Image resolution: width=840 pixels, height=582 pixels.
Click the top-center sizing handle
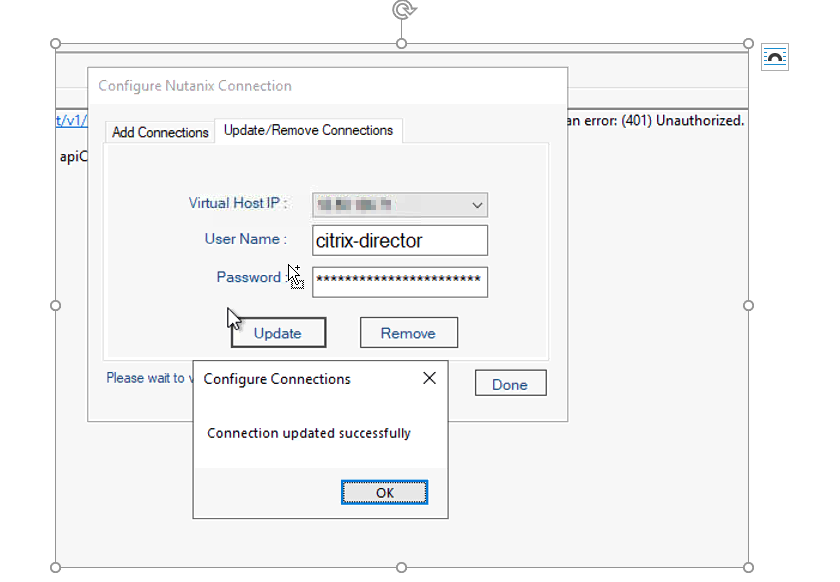click(x=401, y=43)
